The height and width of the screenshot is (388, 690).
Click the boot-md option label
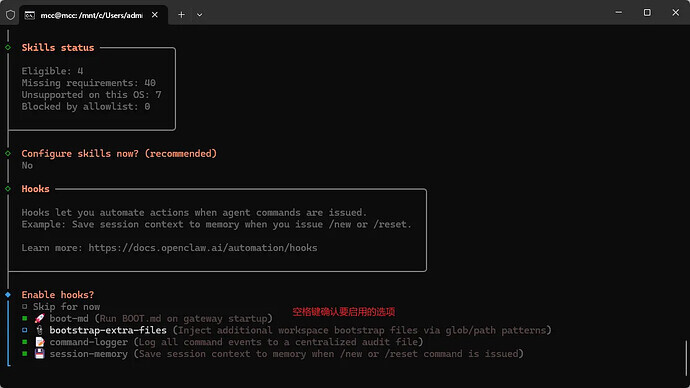coord(69,318)
